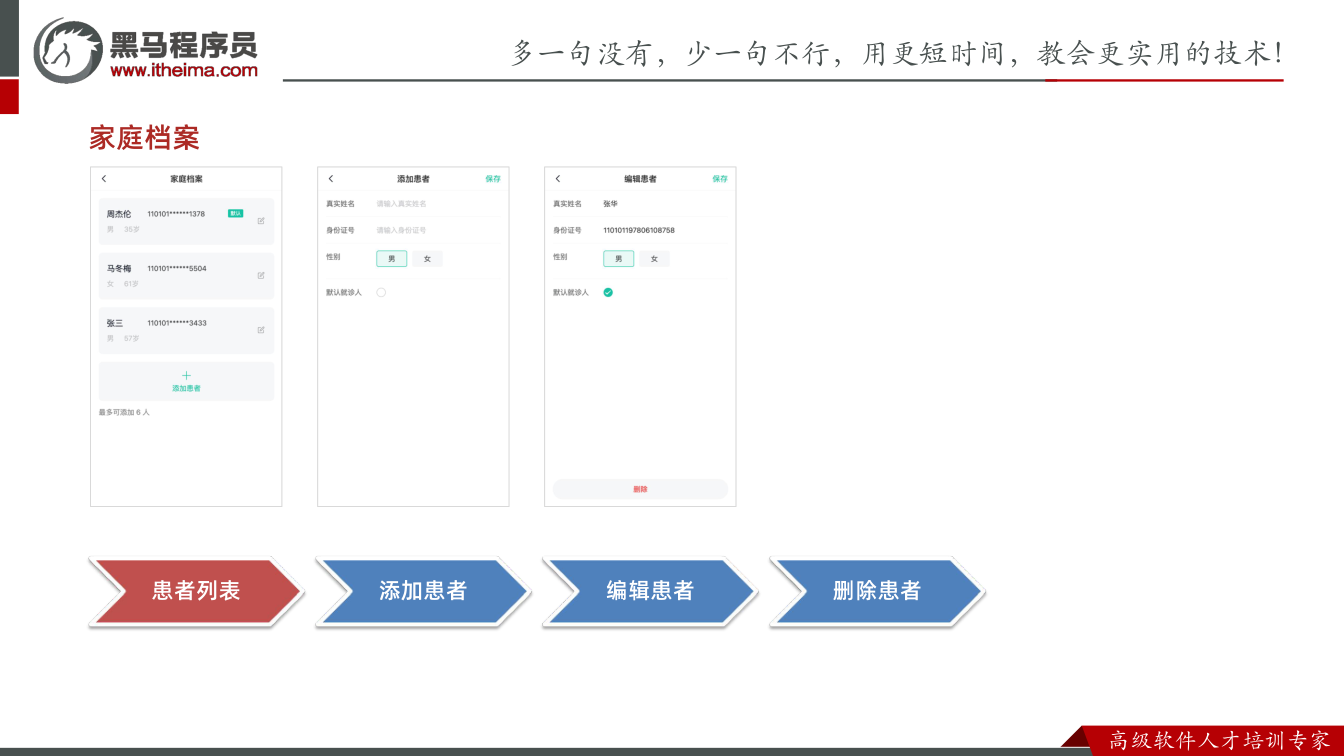Click the back arrow on 添加患者 screen

pyautogui.click(x=331, y=179)
